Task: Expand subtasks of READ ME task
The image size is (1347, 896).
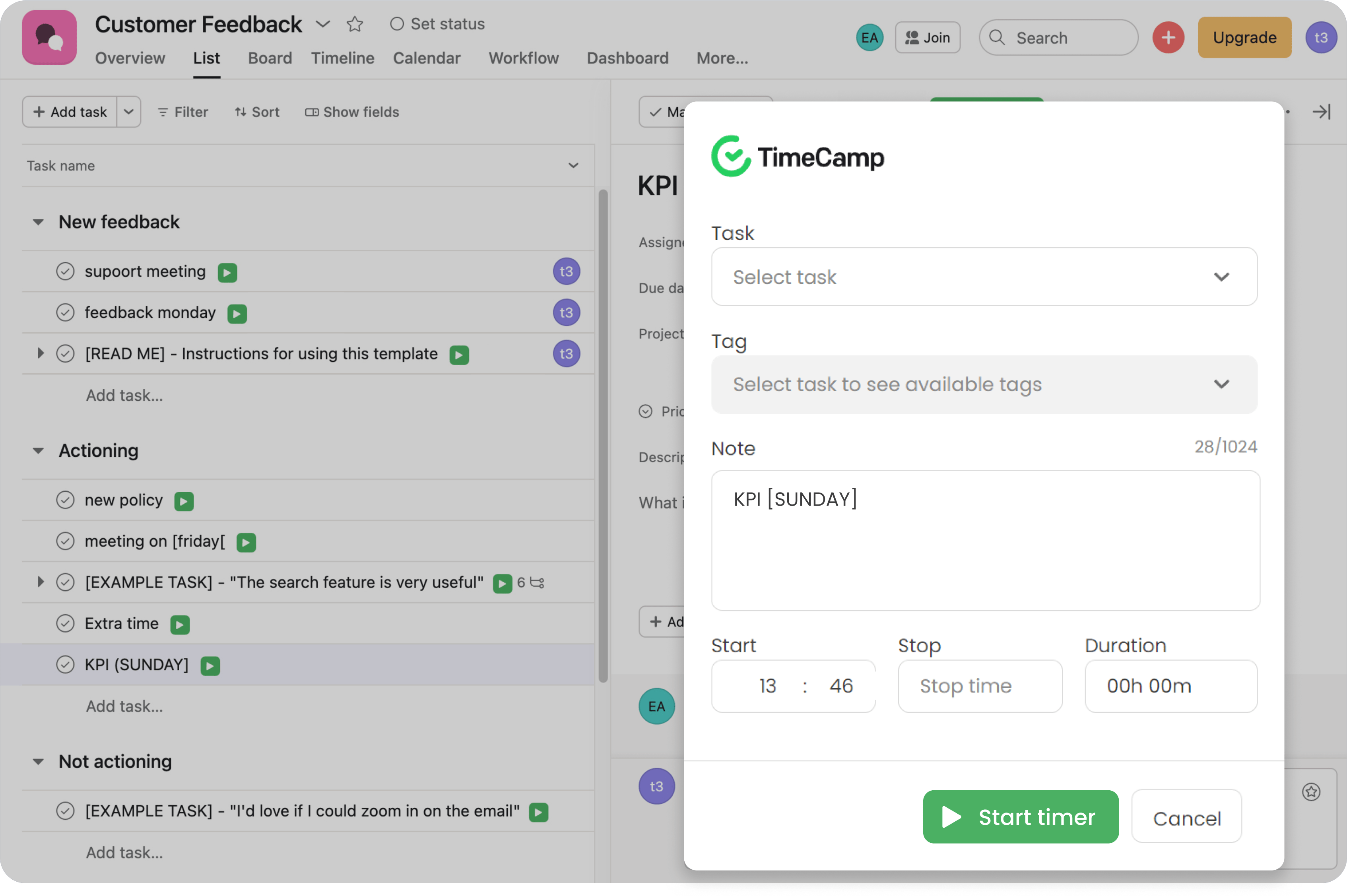Action: point(40,353)
